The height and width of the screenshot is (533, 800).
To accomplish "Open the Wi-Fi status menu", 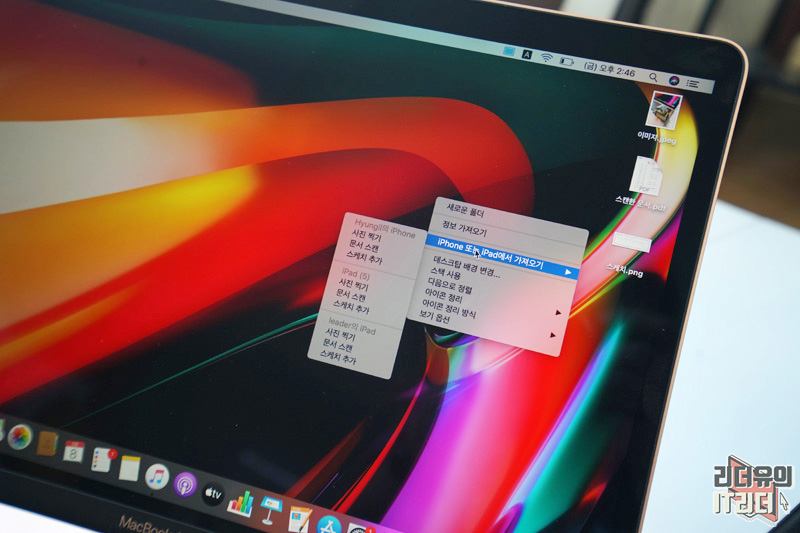I will tap(546, 58).
